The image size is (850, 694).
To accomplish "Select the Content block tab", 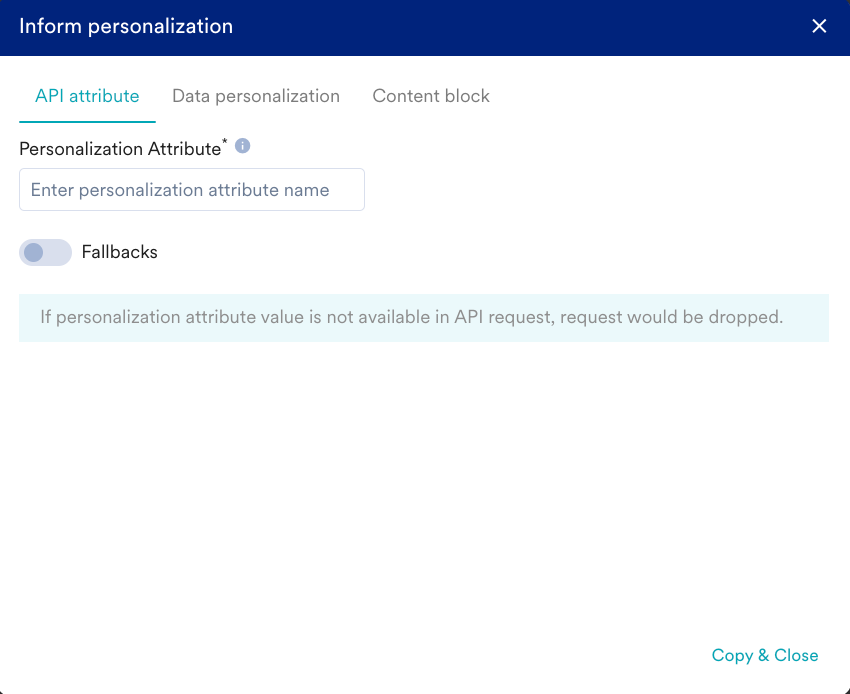I will [431, 97].
